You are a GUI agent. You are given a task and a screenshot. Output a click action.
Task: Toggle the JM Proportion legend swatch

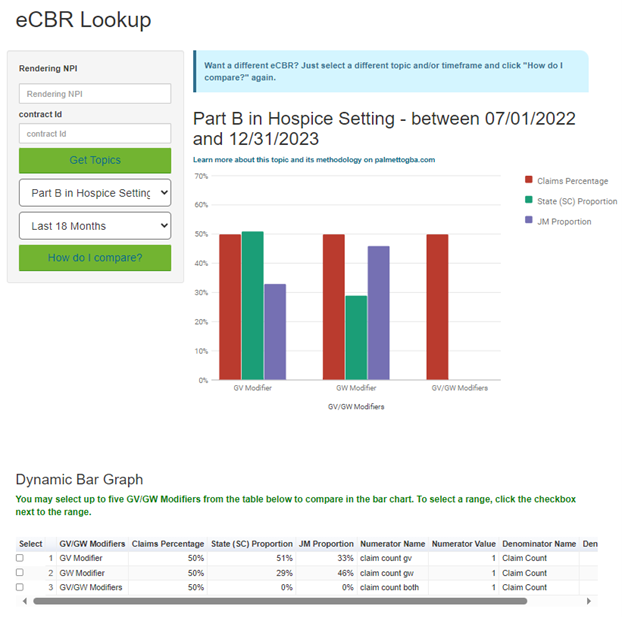pyautogui.click(x=528, y=220)
